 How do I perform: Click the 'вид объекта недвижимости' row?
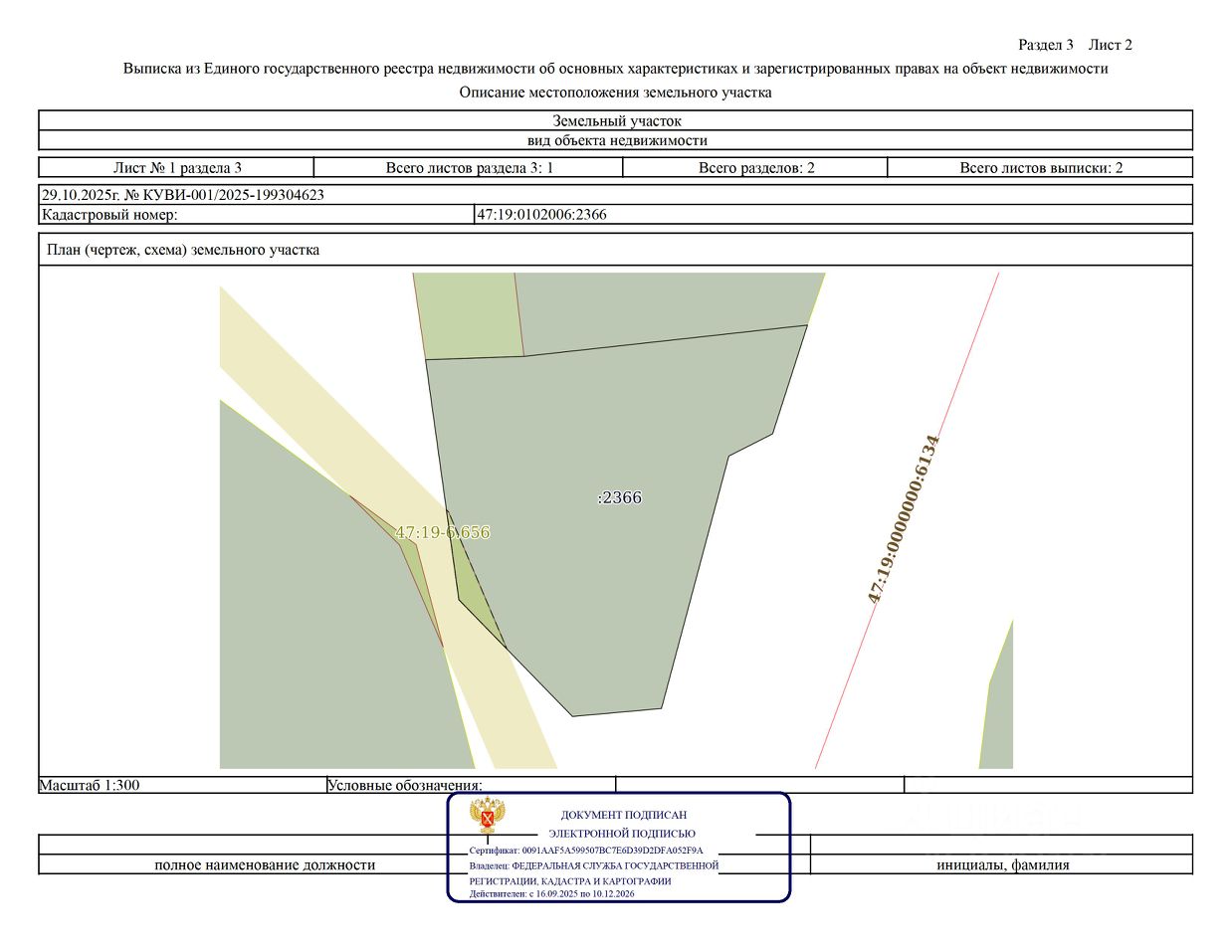(615, 140)
